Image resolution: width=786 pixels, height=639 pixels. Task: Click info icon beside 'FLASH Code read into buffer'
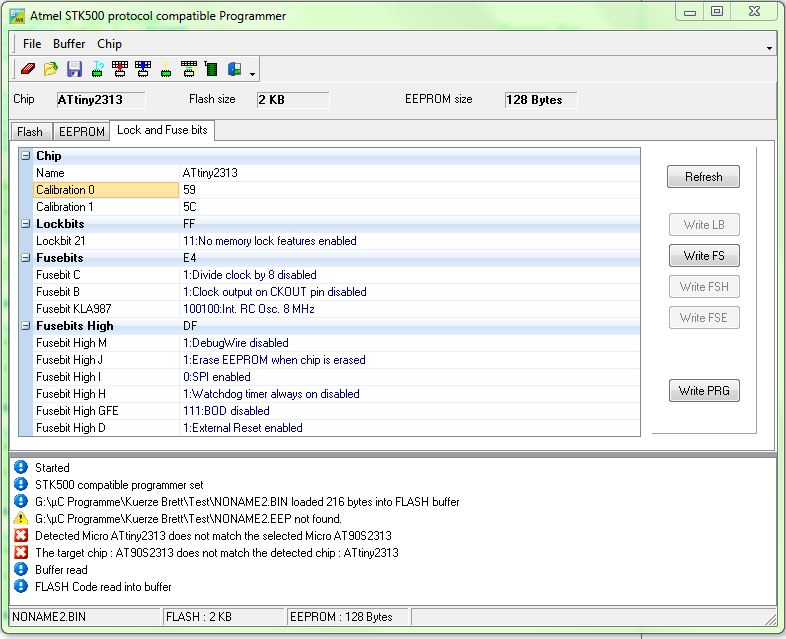(21, 586)
